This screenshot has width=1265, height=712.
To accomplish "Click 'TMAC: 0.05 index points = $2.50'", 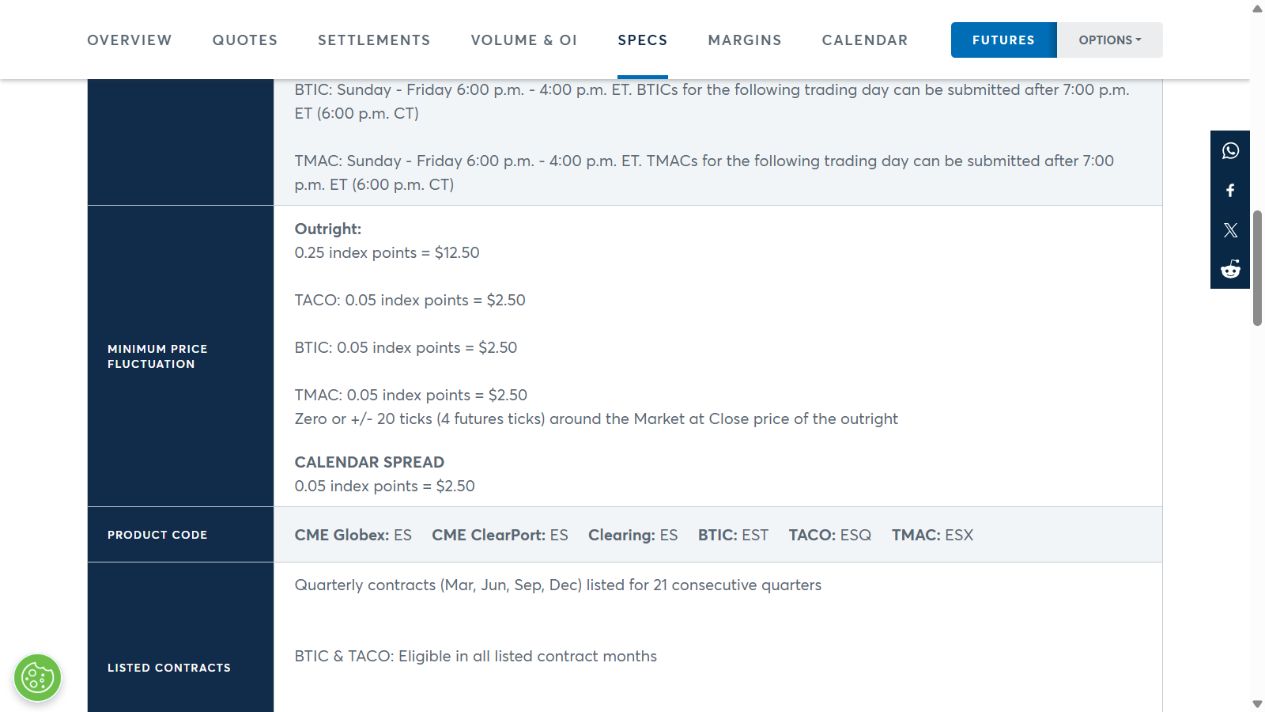I will point(411,395).
